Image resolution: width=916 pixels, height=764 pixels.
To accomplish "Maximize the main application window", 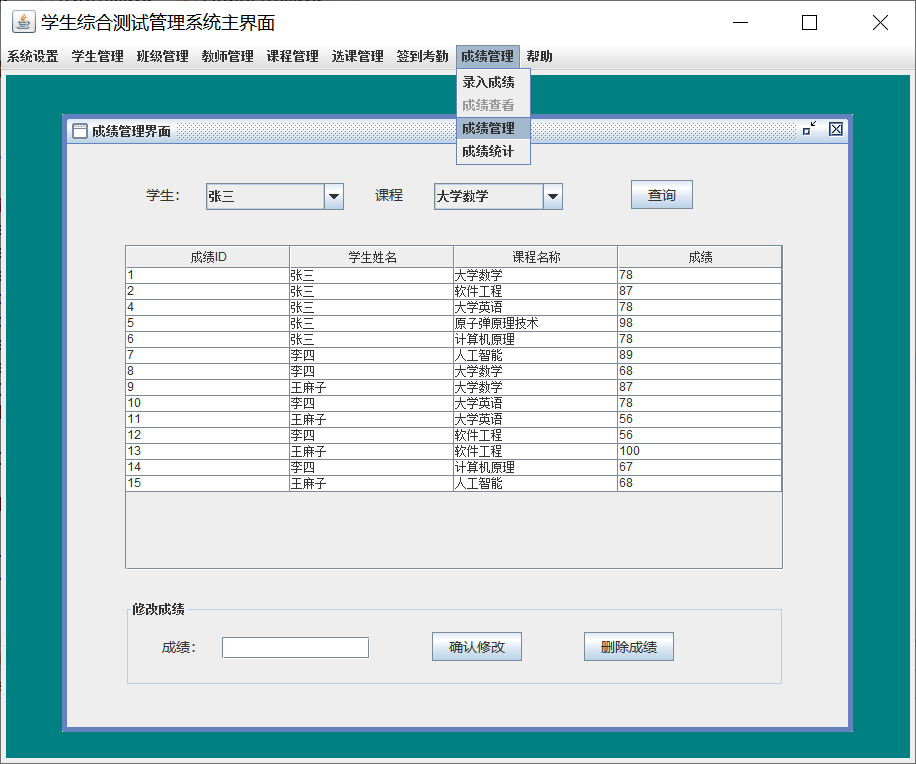I will pos(809,23).
